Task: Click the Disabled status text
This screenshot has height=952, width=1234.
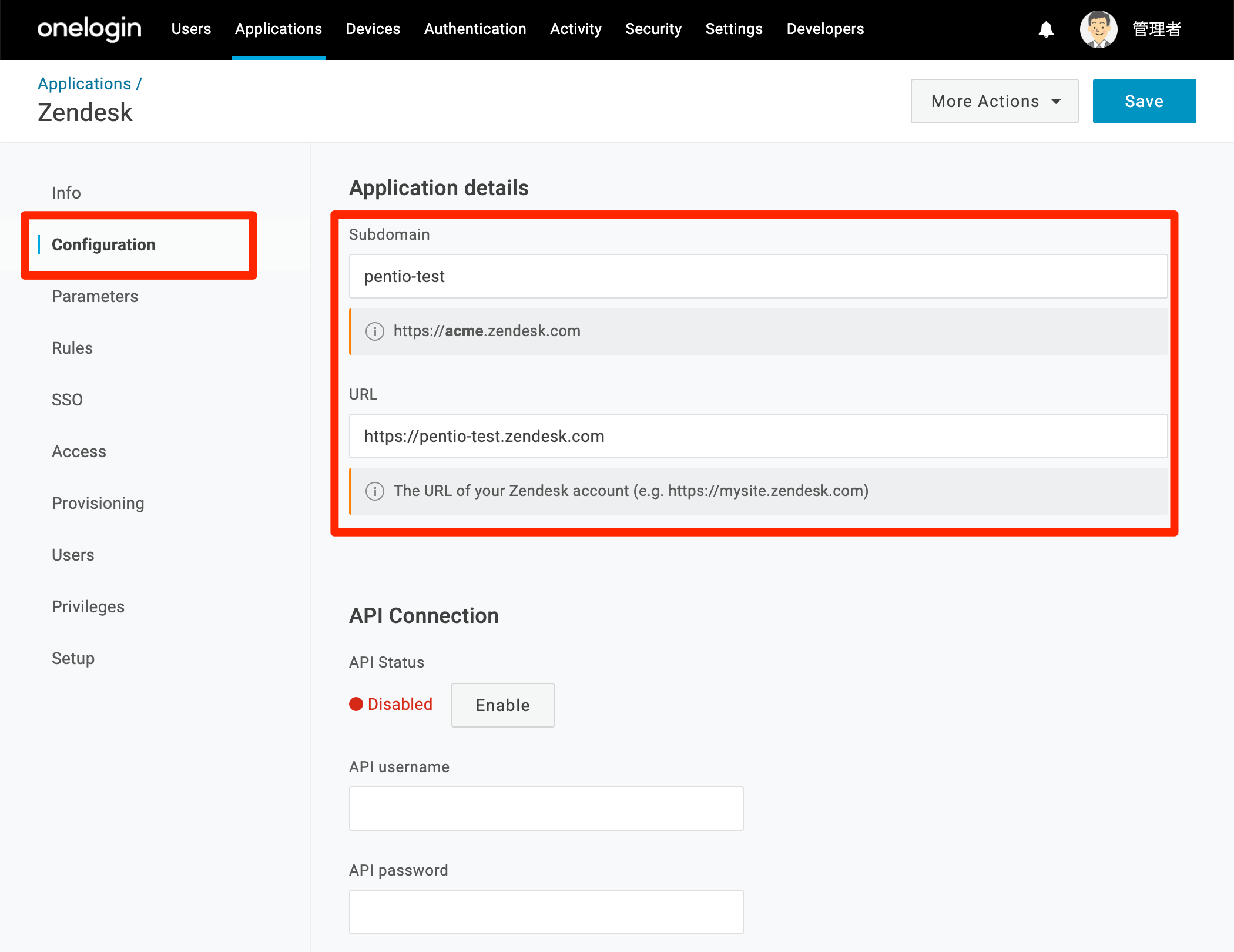Action: pos(400,704)
